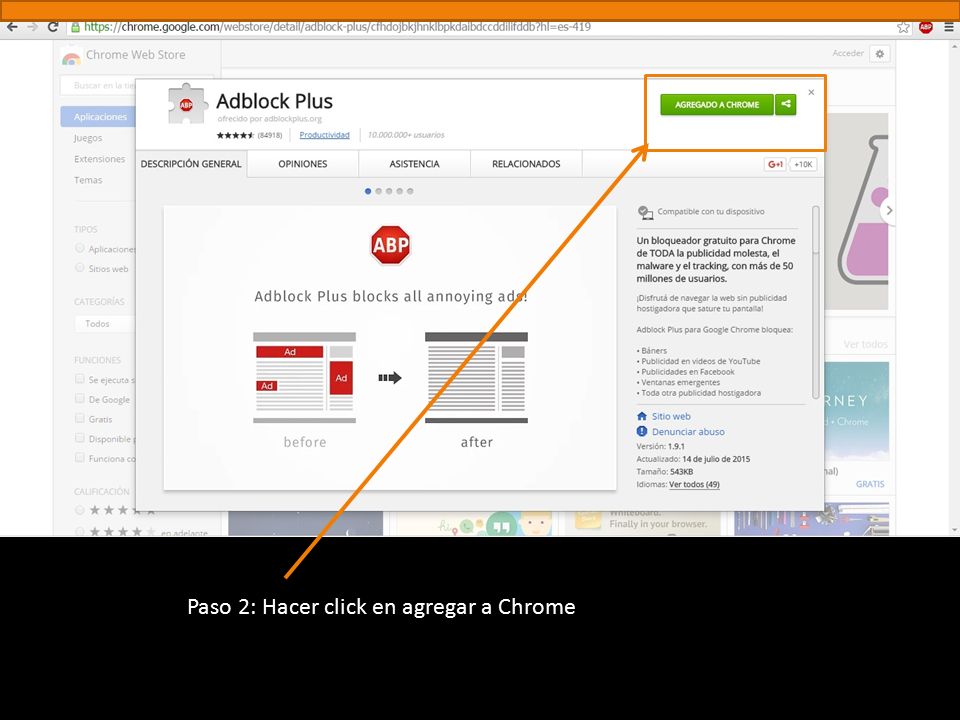Click the +10K count badge
Screen dimensions: 960x720
point(803,164)
